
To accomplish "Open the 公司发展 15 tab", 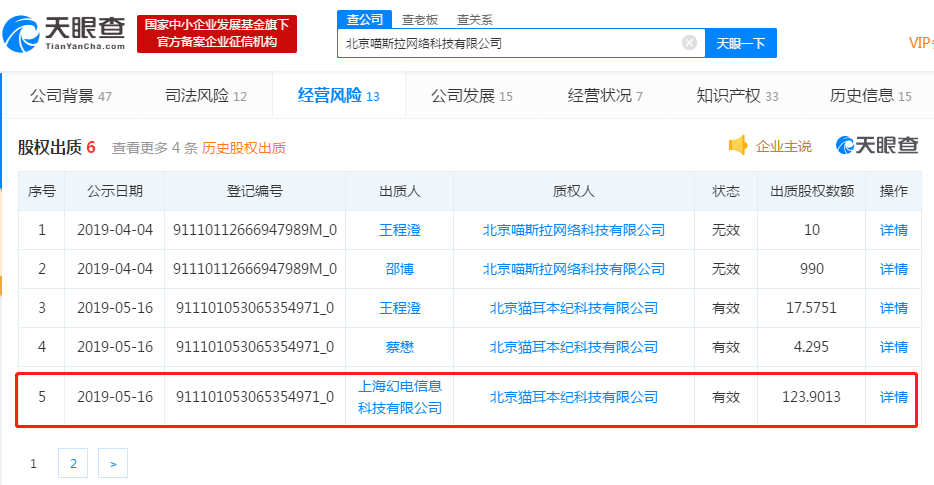I will pyautogui.click(x=472, y=96).
